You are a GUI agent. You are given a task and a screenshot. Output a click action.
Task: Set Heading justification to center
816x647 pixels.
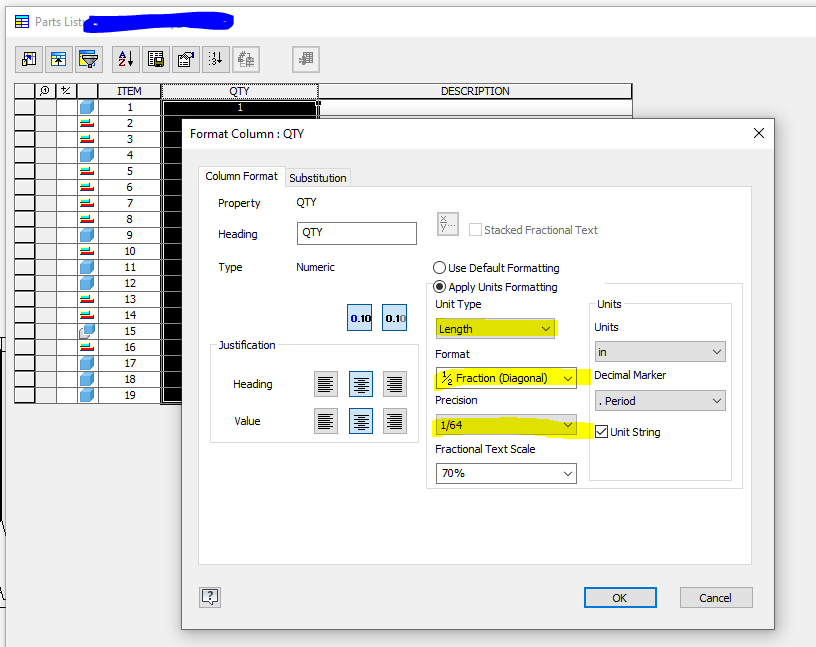click(x=361, y=384)
